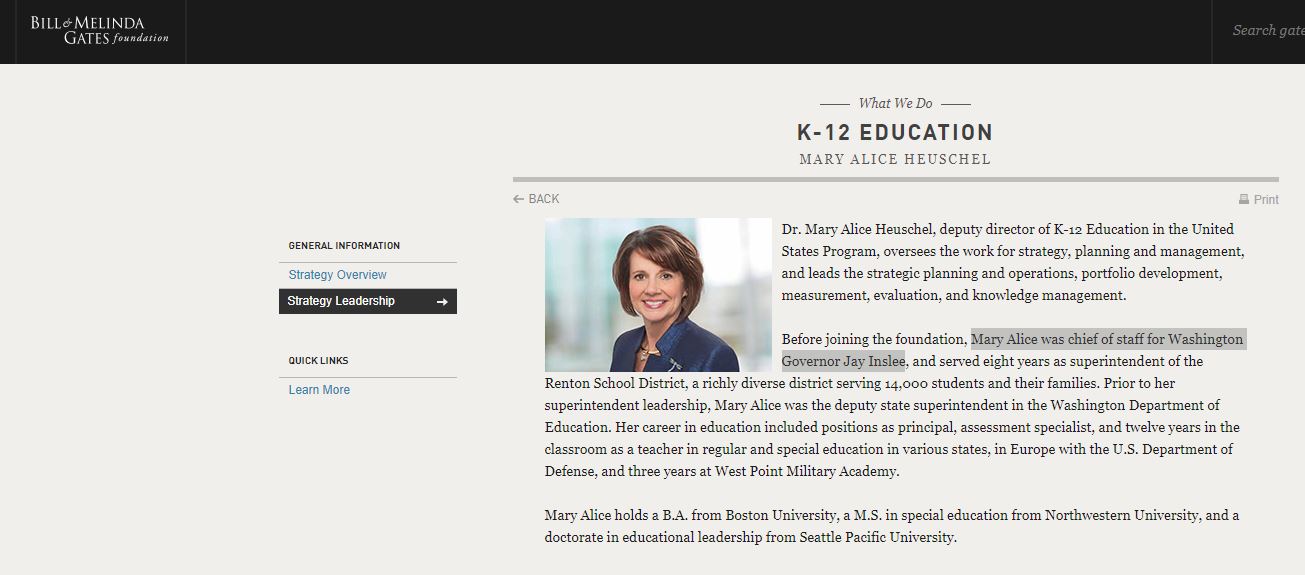The height and width of the screenshot is (575, 1305).
Task: Click the Bill & Melinda Gates Foundation logo
Action: pos(99,30)
